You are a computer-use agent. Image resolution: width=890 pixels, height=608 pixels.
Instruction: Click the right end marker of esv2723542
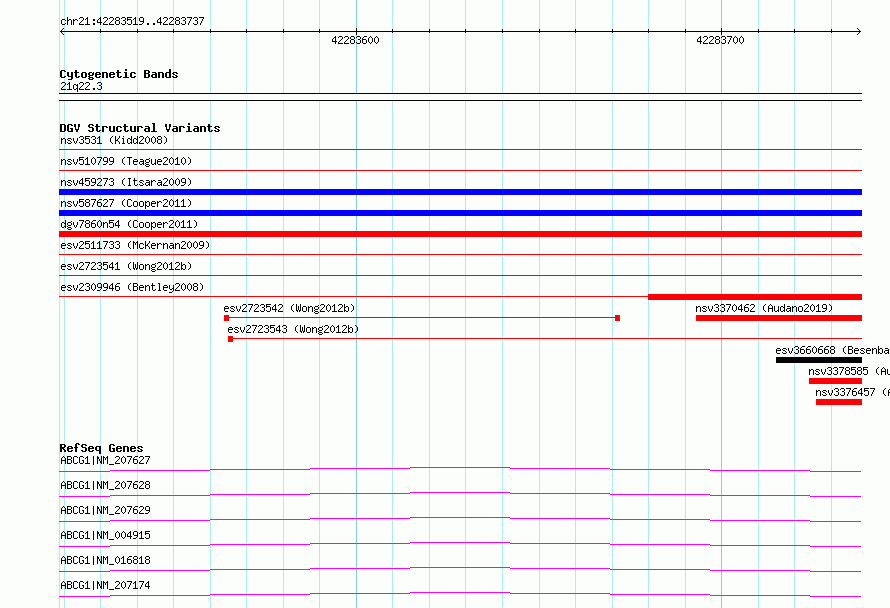(x=618, y=318)
